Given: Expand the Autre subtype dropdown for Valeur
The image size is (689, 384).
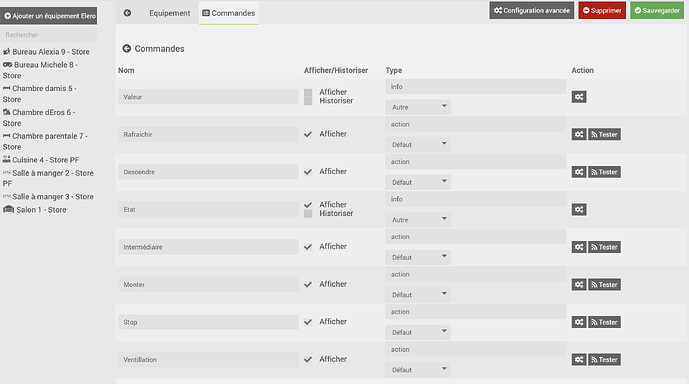Looking at the screenshot, I should coord(418,107).
